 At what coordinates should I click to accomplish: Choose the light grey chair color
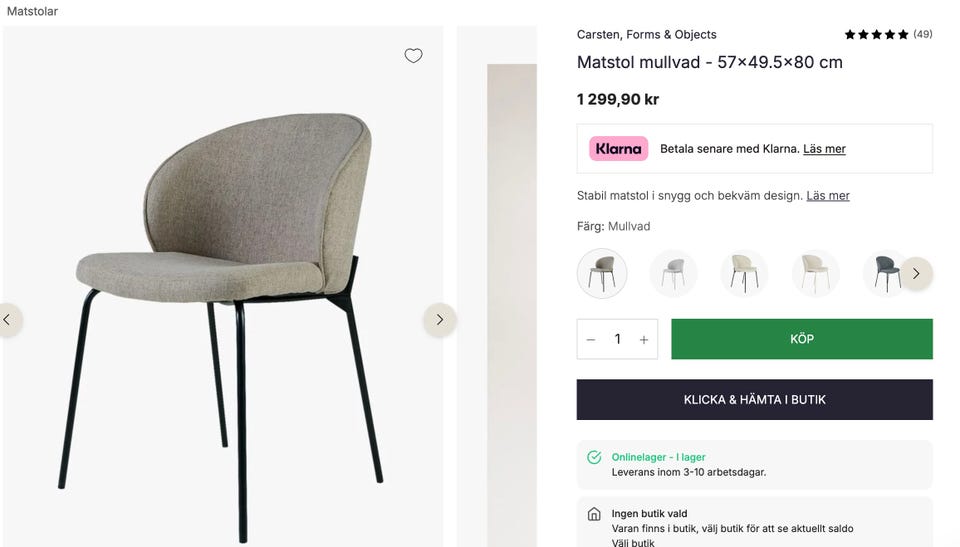point(673,273)
